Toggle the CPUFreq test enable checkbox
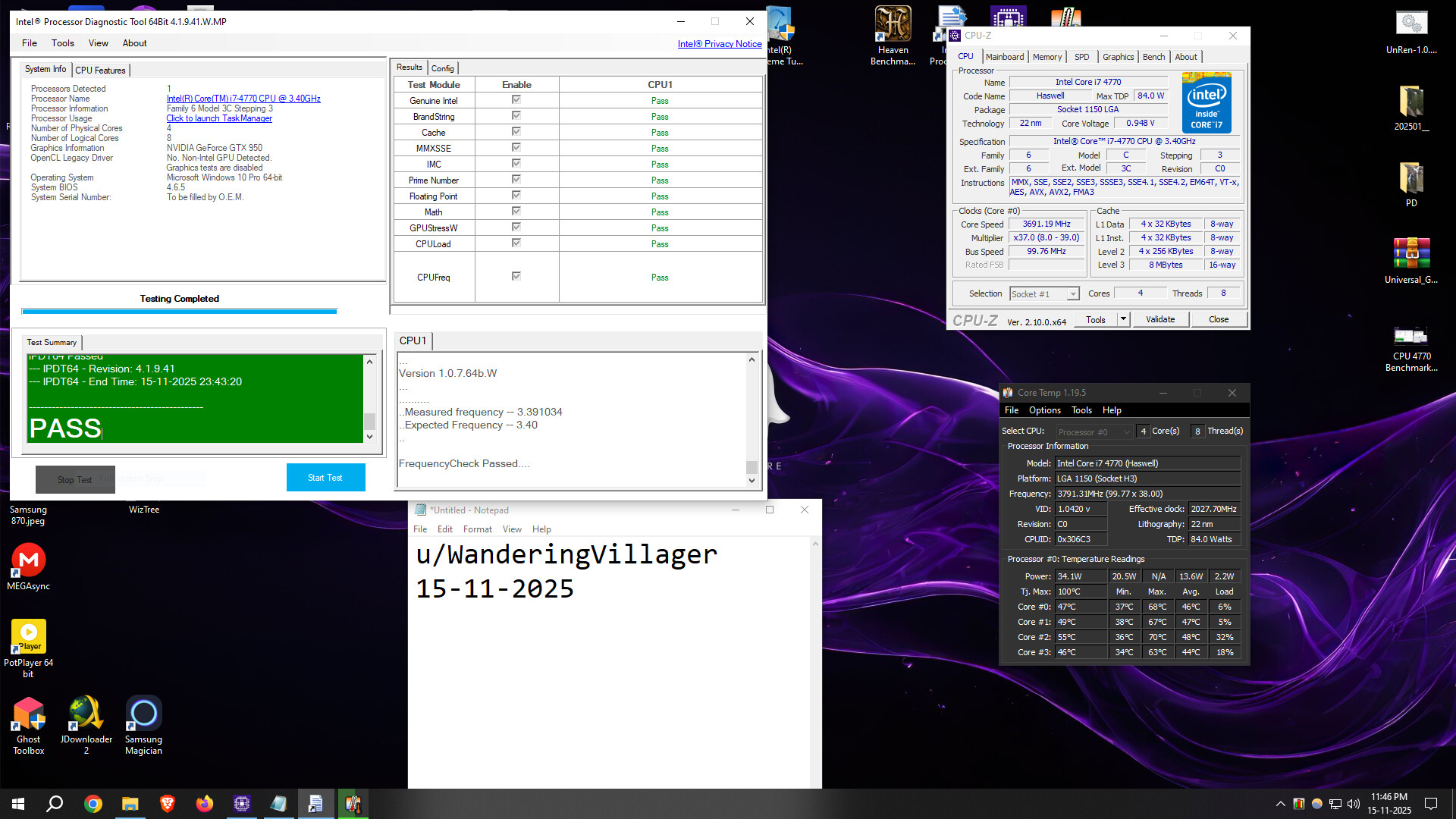This screenshot has height=819, width=1456. click(x=516, y=277)
